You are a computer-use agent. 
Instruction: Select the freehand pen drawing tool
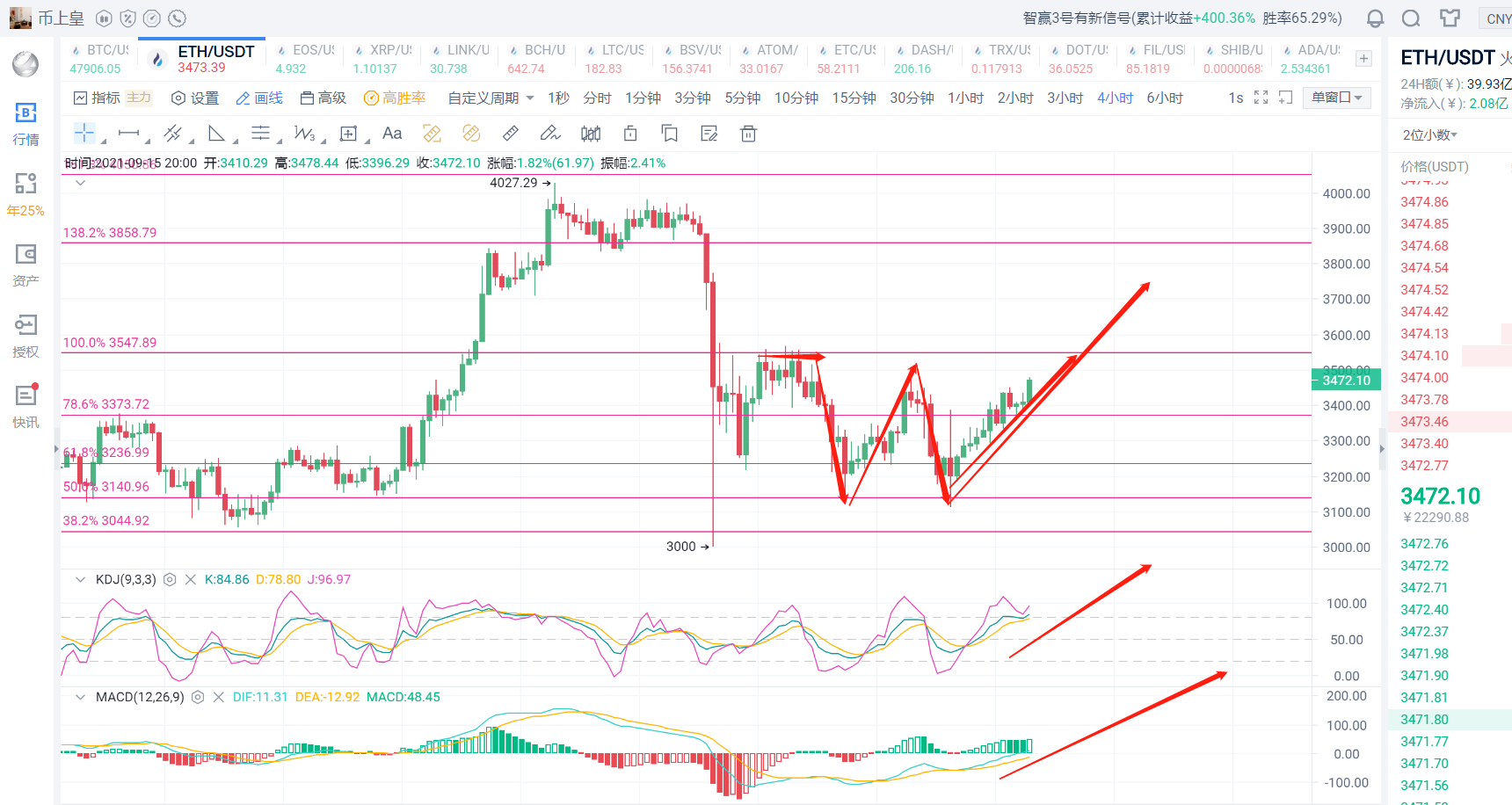point(550,134)
